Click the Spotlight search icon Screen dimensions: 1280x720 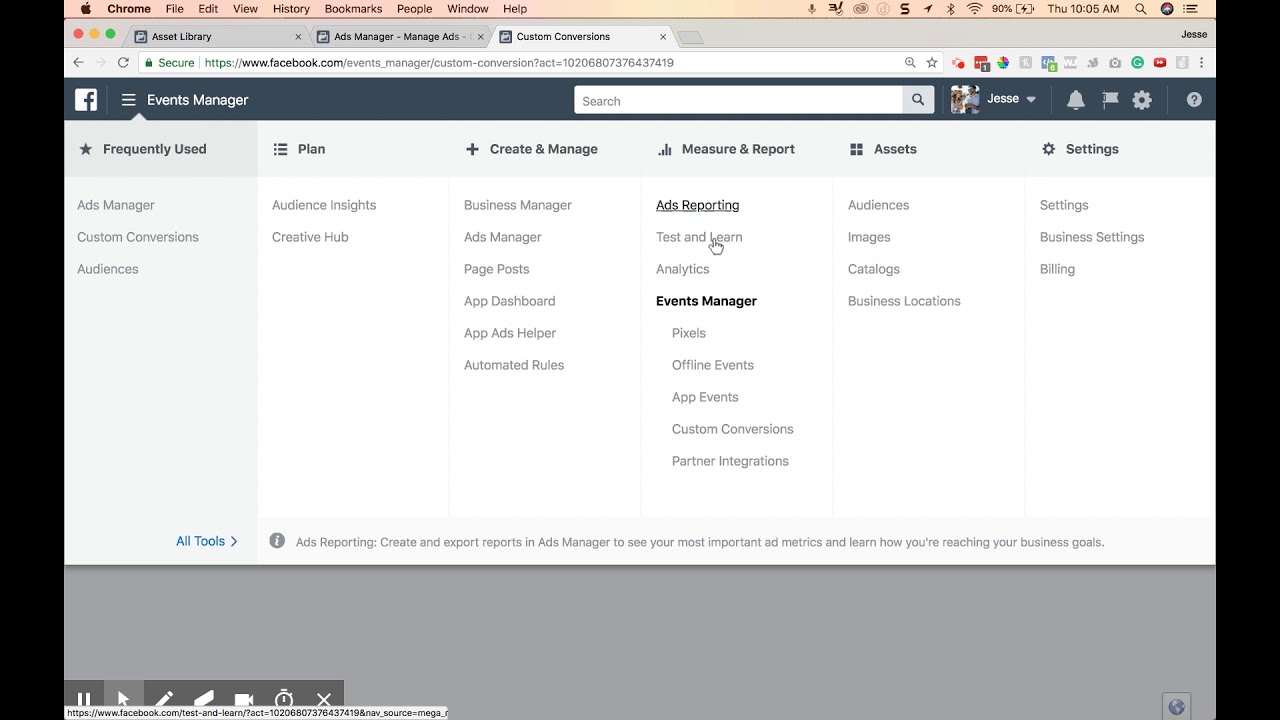[x=1140, y=9]
